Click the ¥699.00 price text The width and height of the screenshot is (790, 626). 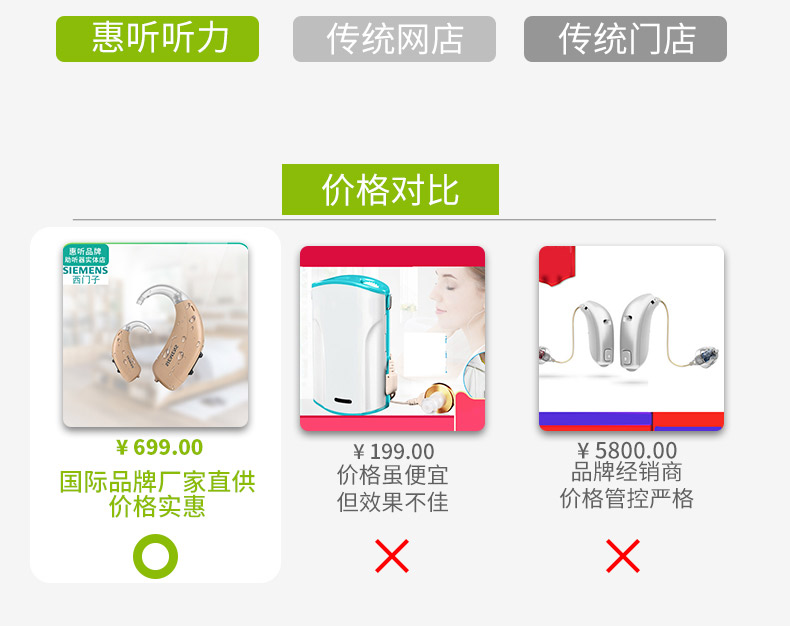[159, 447]
